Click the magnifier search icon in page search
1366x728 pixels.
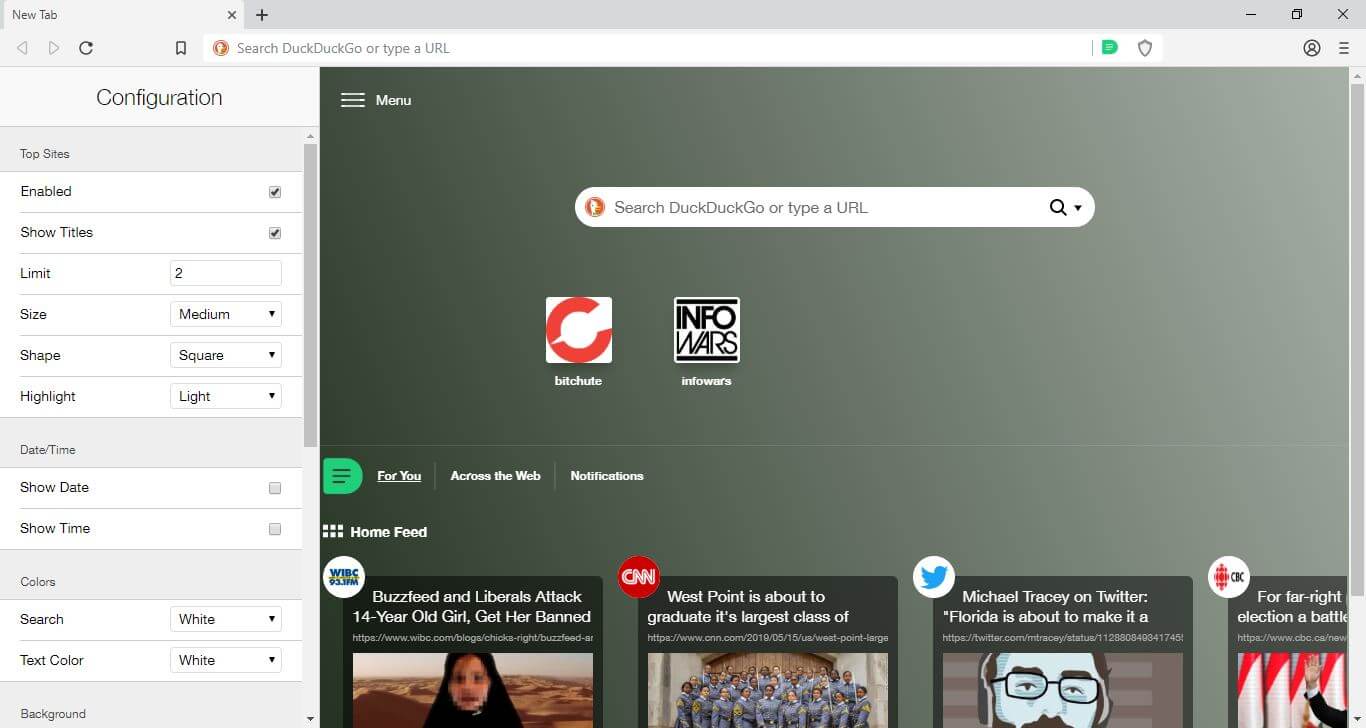point(1058,207)
